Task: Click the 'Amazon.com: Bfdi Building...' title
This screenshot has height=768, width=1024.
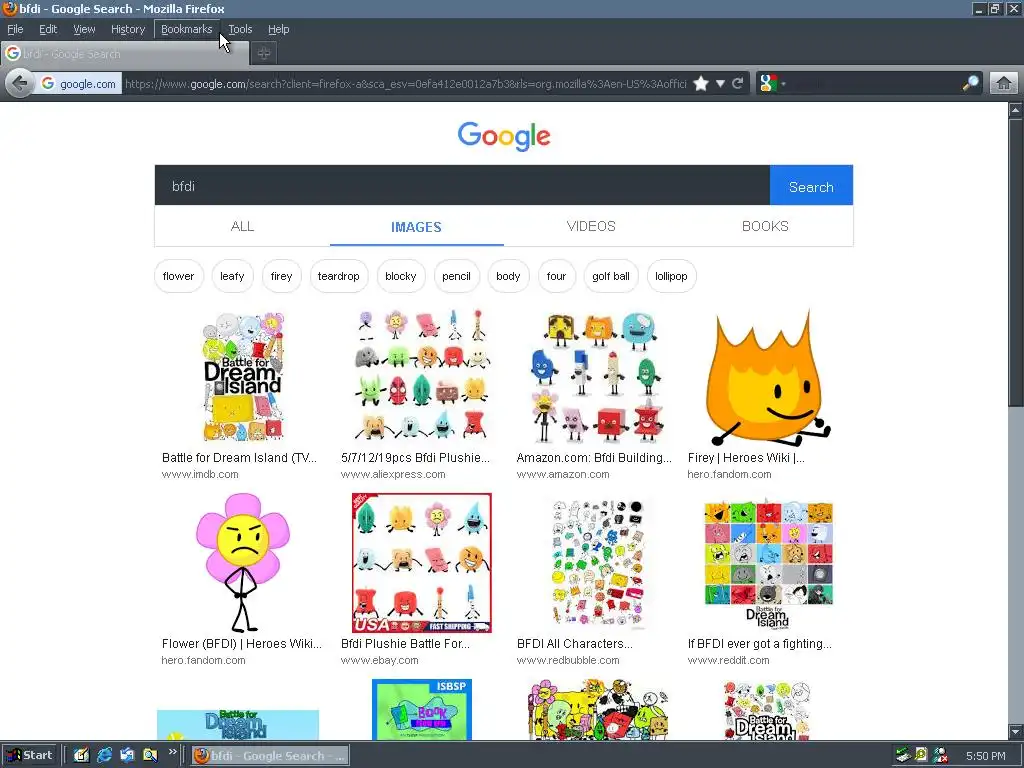Action: tap(594, 458)
